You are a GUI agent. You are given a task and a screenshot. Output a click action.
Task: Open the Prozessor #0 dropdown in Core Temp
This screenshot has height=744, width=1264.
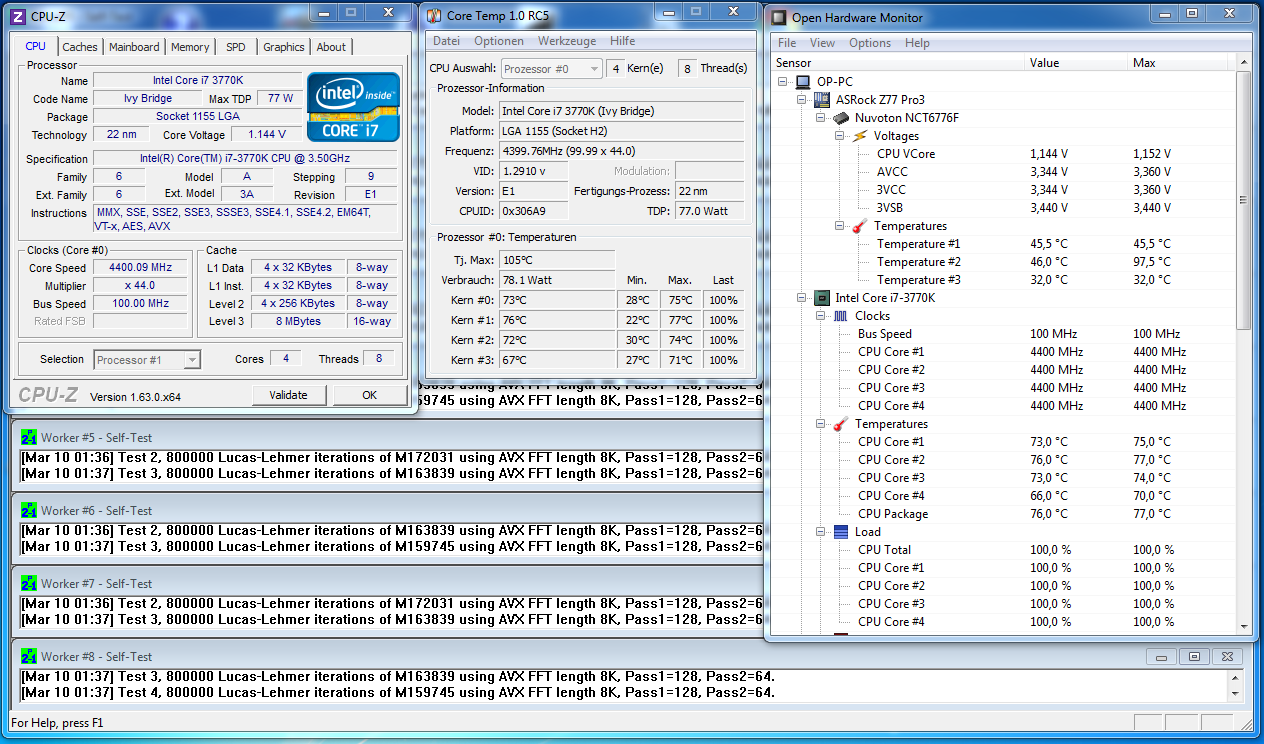point(551,69)
